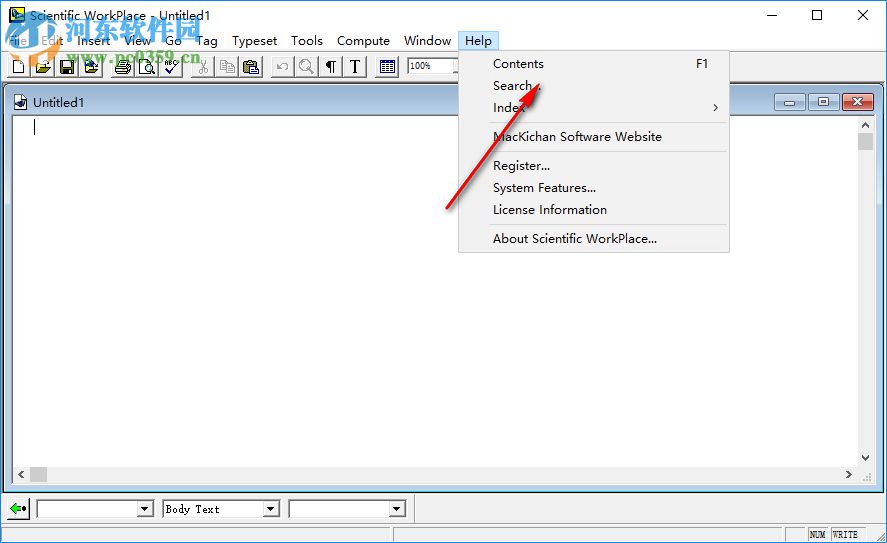Paste using the clipboard icon
This screenshot has width=887, height=543.
point(251,67)
